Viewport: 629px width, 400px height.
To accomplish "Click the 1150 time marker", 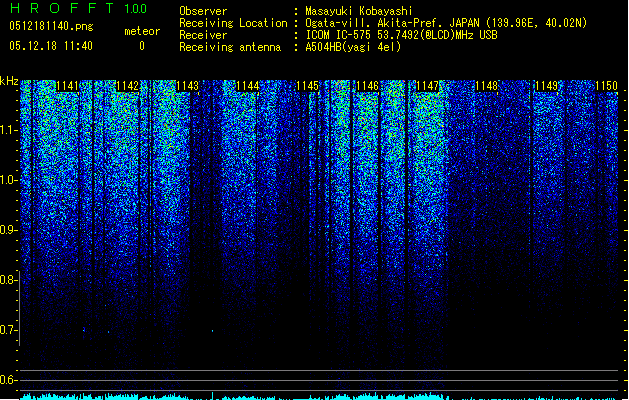I will [x=607, y=86].
